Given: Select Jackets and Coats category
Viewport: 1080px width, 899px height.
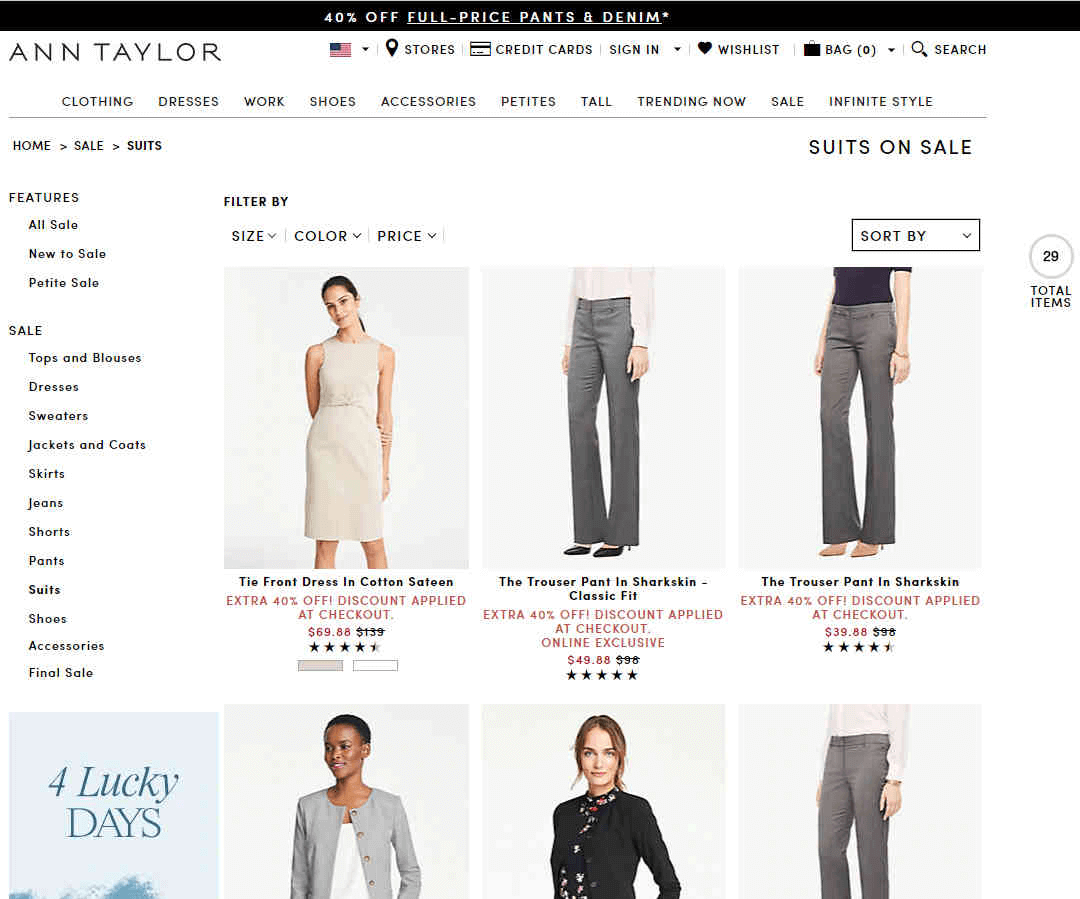Looking at the screenshot, I should [87, 445].
